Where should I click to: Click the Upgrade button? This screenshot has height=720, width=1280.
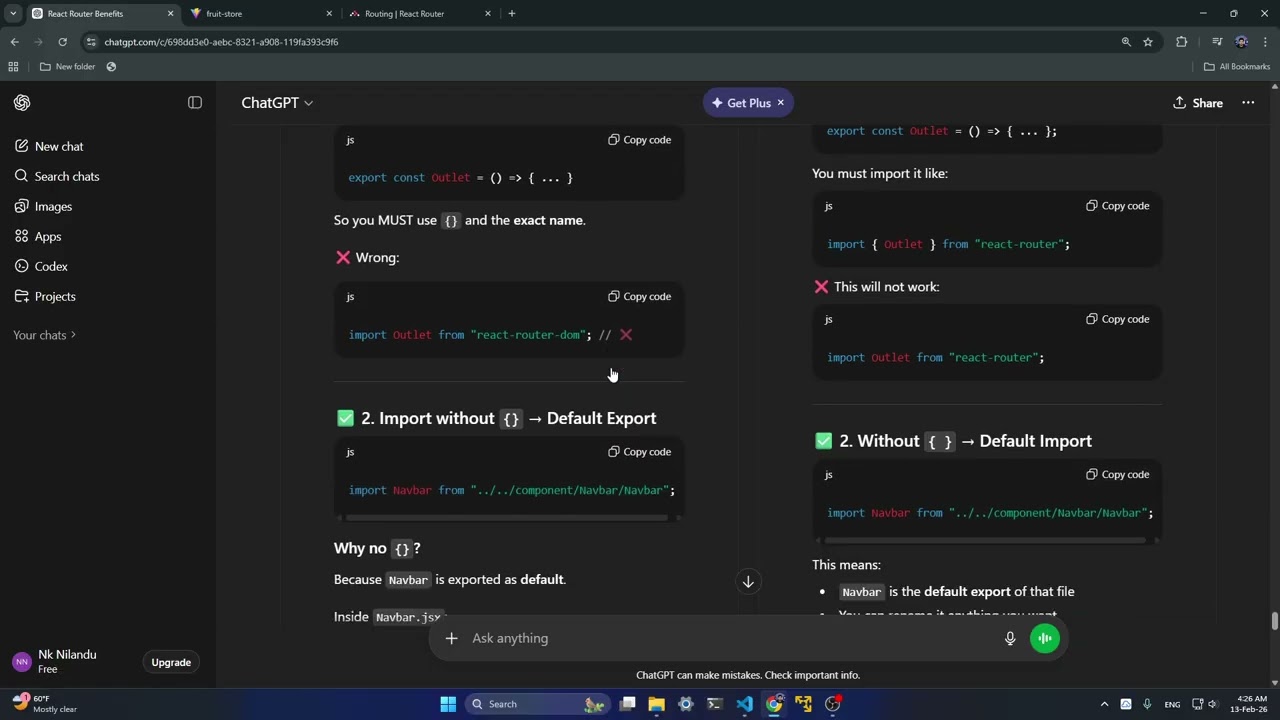point(171,663)
